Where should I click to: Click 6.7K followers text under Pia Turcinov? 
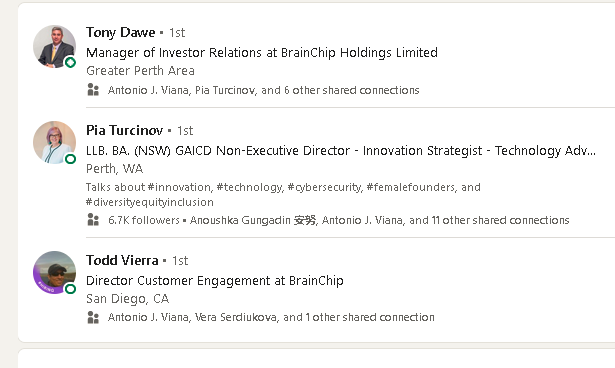144,220
